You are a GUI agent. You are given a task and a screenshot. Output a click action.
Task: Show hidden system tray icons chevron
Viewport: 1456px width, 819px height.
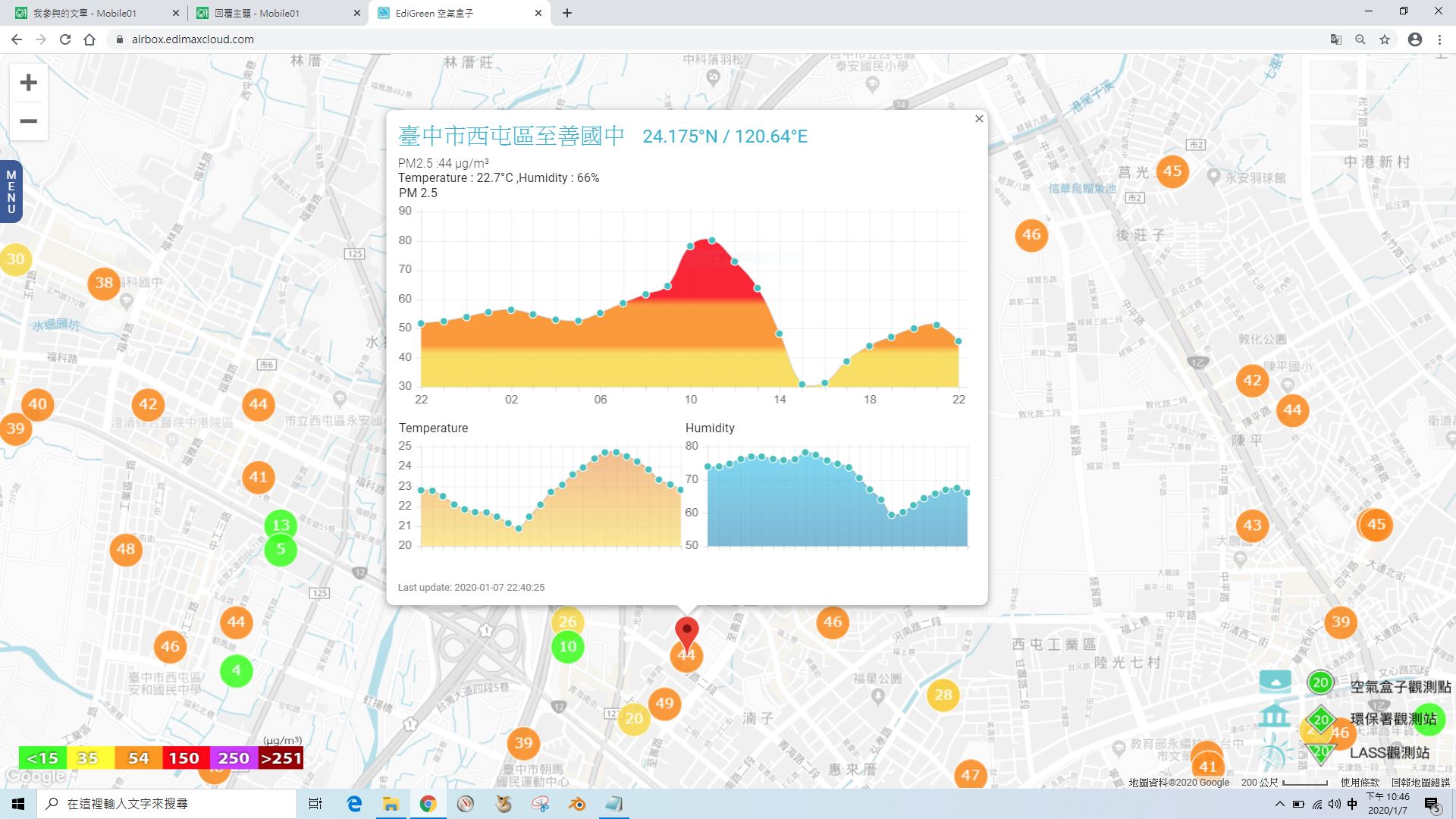1280,804
